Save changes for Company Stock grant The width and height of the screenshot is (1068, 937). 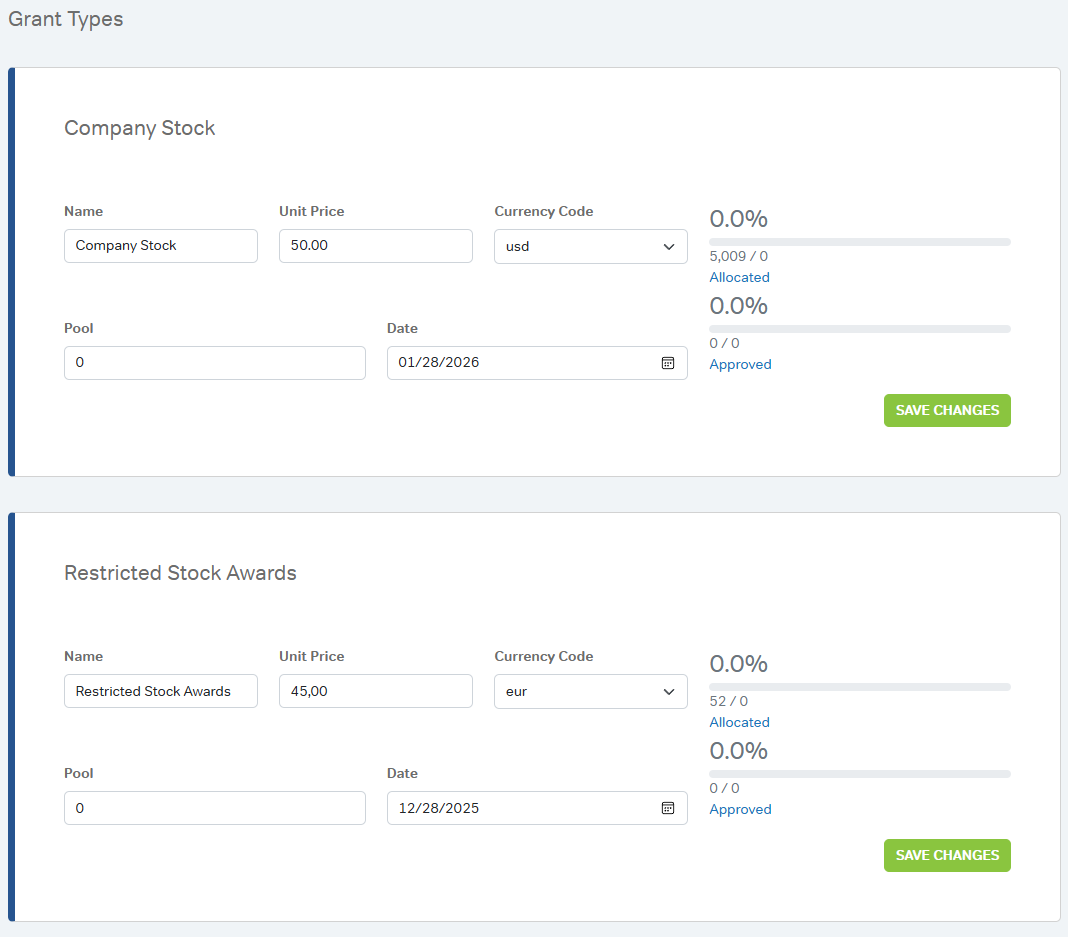point(946,410)
